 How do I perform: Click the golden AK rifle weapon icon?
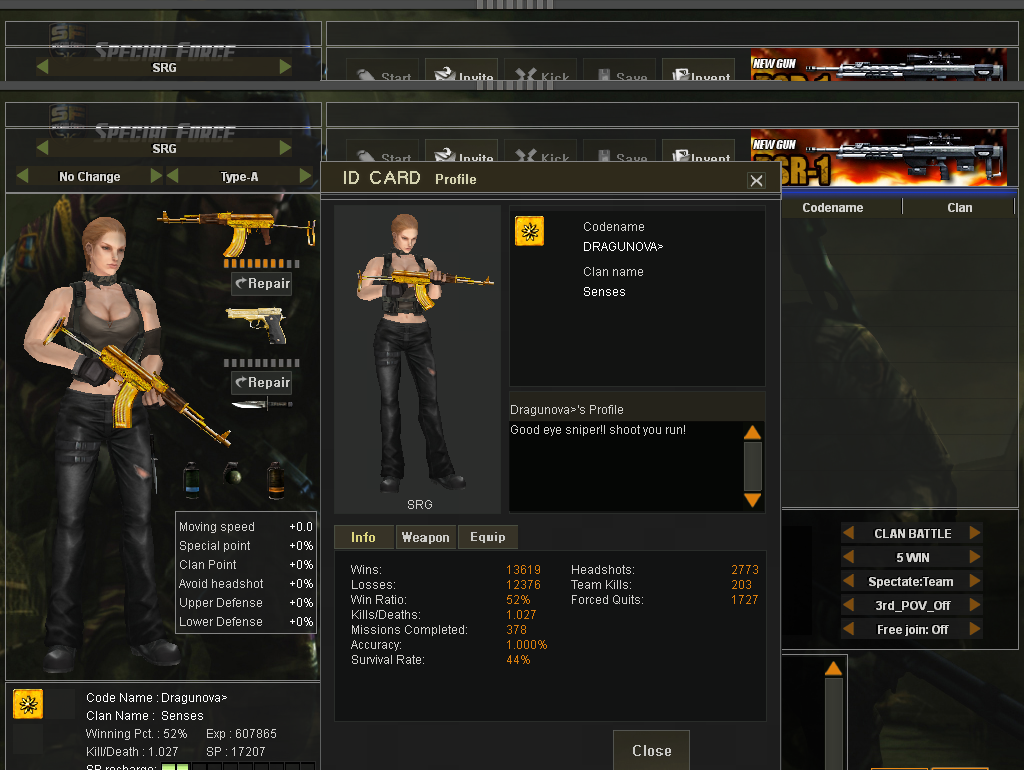click(237, 233)
